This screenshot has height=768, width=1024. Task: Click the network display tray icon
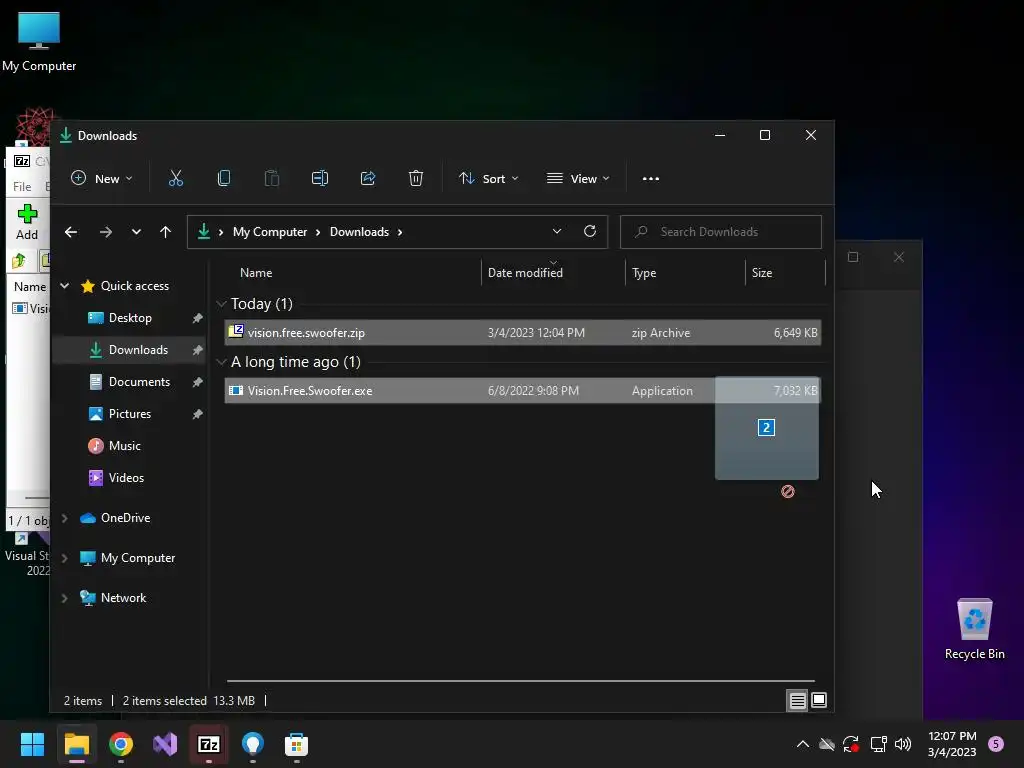click(x=878, y=744)
